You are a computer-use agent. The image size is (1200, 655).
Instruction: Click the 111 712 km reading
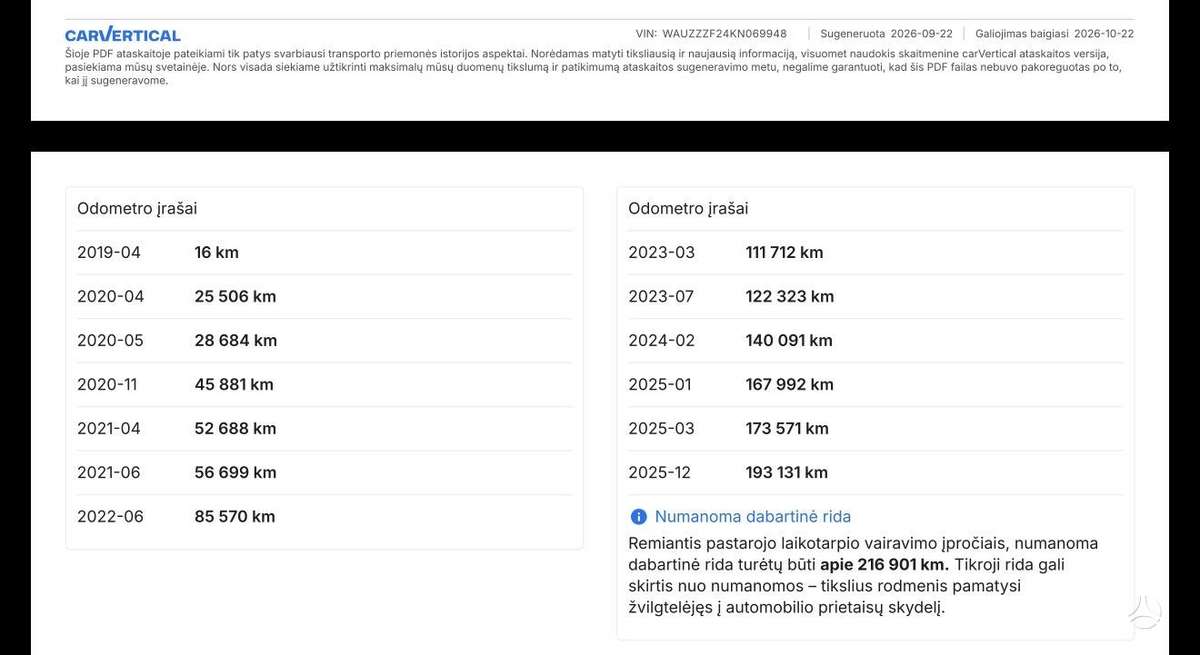785,253
